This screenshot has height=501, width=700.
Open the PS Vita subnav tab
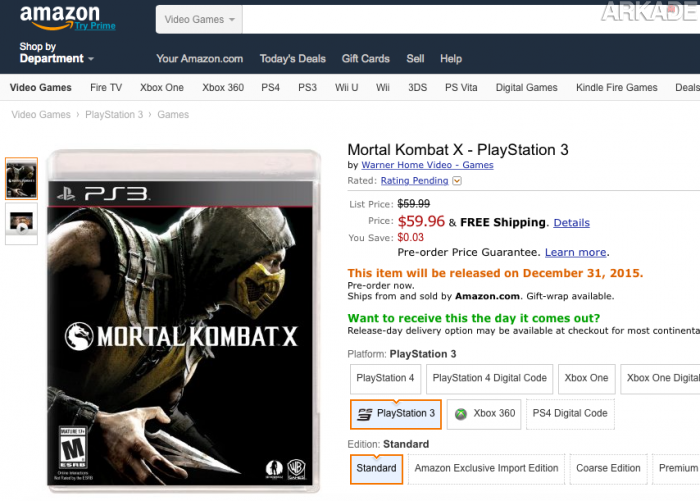[461, 88]
